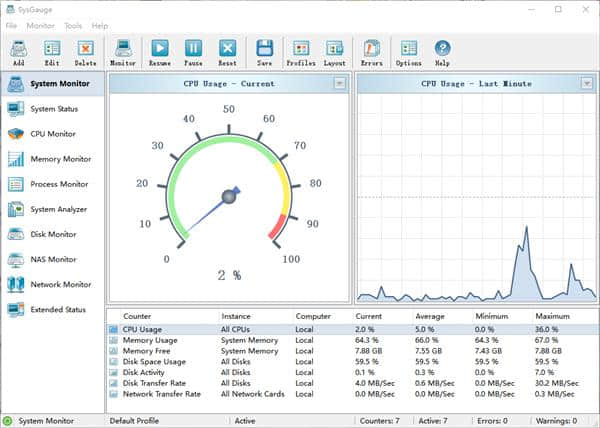Select CPU Monitor in the sidebar
The height and width of the screenshot is (428, 600).
(x=53, y=134)
